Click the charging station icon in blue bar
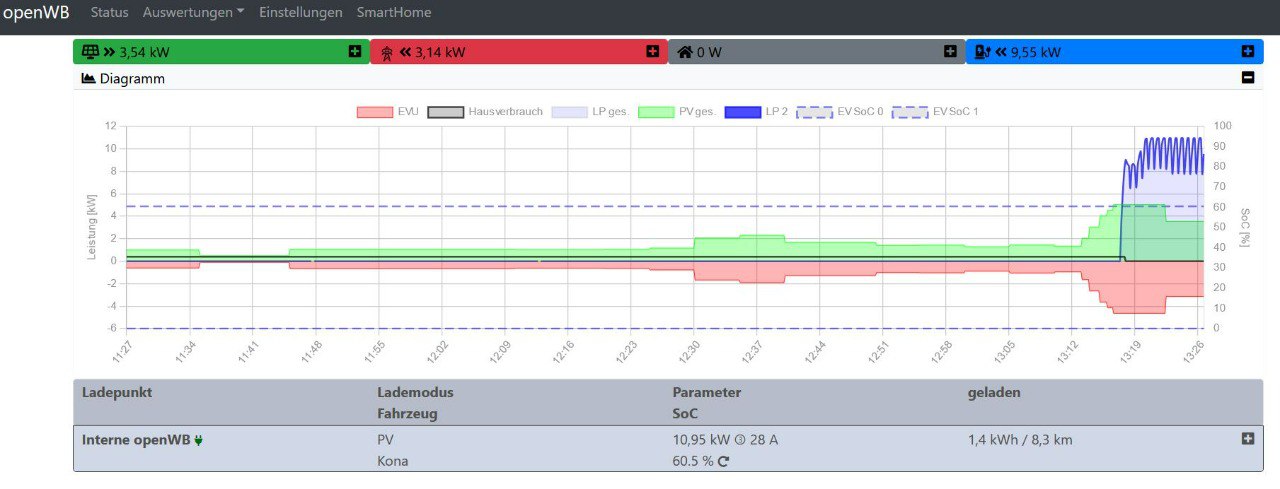Image resolution: width=1280 pixels, height=489 pixels. [983, 52]
